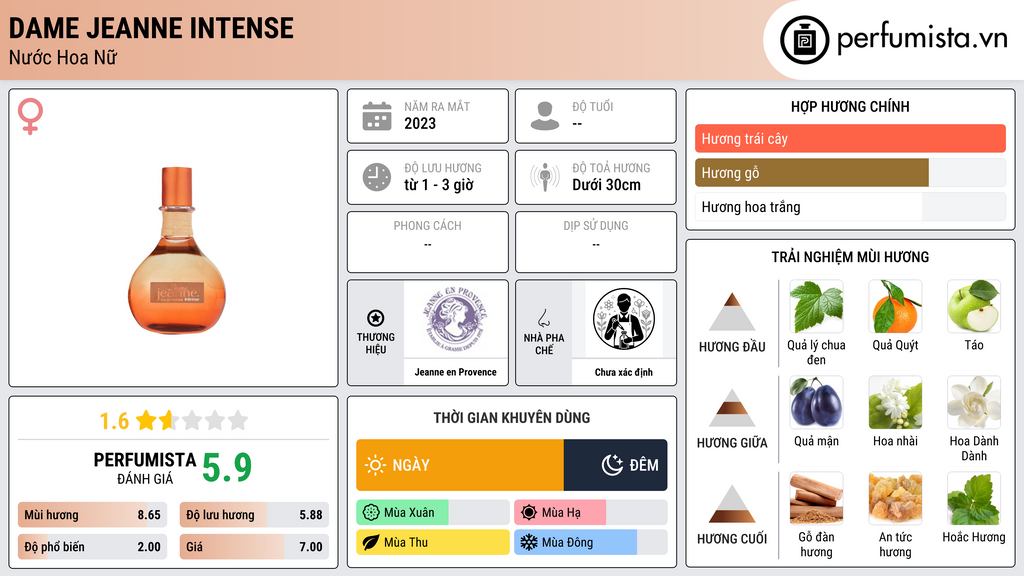Click the perfumer illustration for Chưa xác định

pos(624,319)
